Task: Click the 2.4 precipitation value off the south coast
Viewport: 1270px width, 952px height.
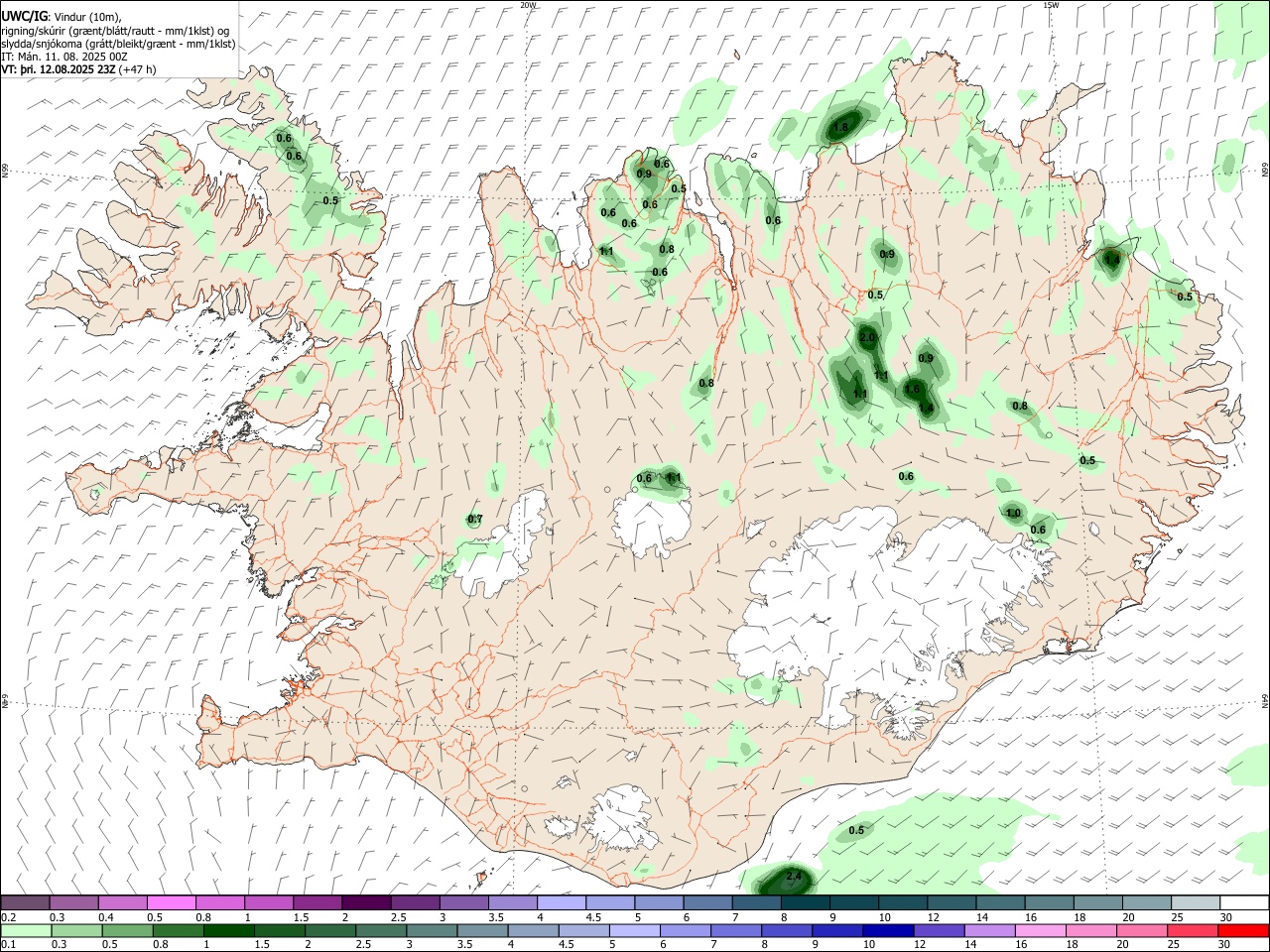Action: click(793, 877)
